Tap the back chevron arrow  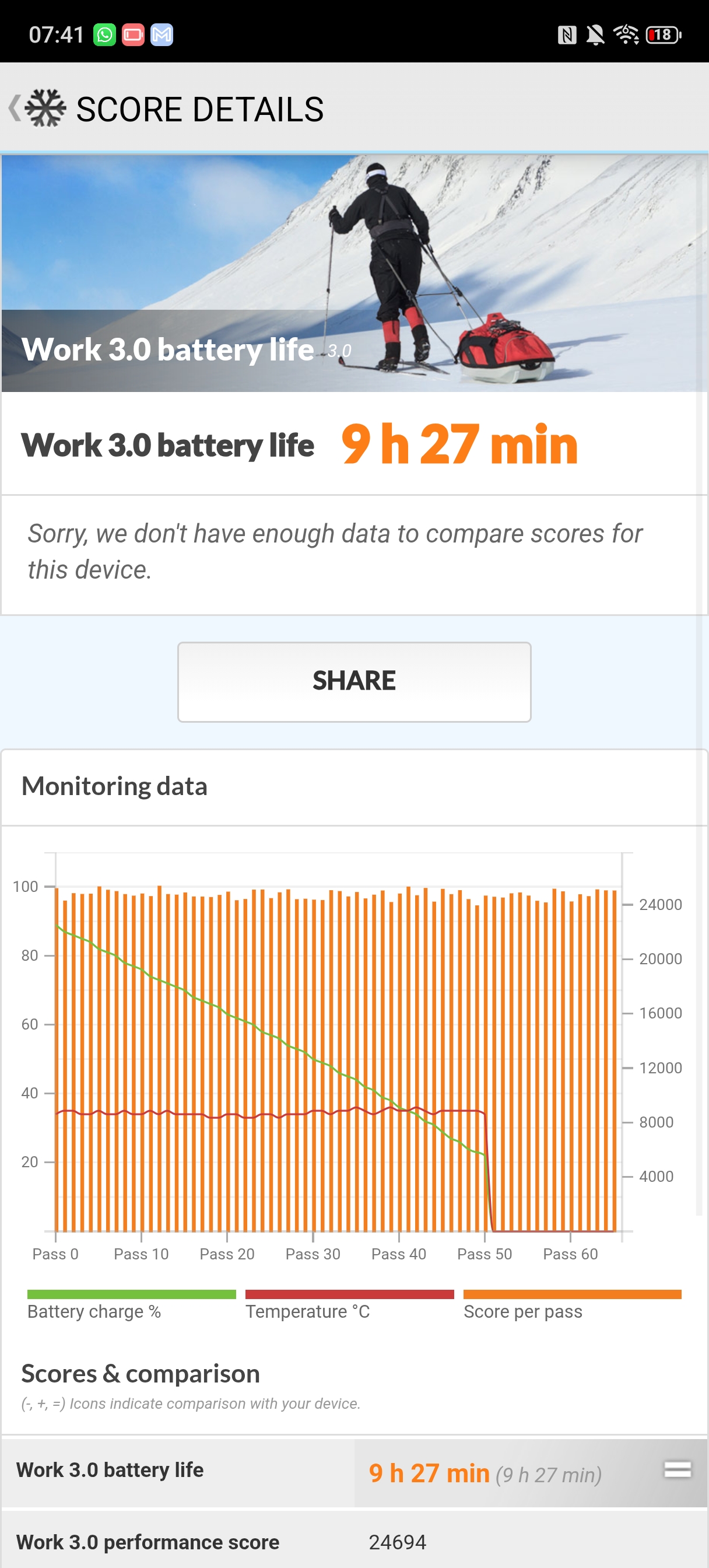click(x=15, y=108)
